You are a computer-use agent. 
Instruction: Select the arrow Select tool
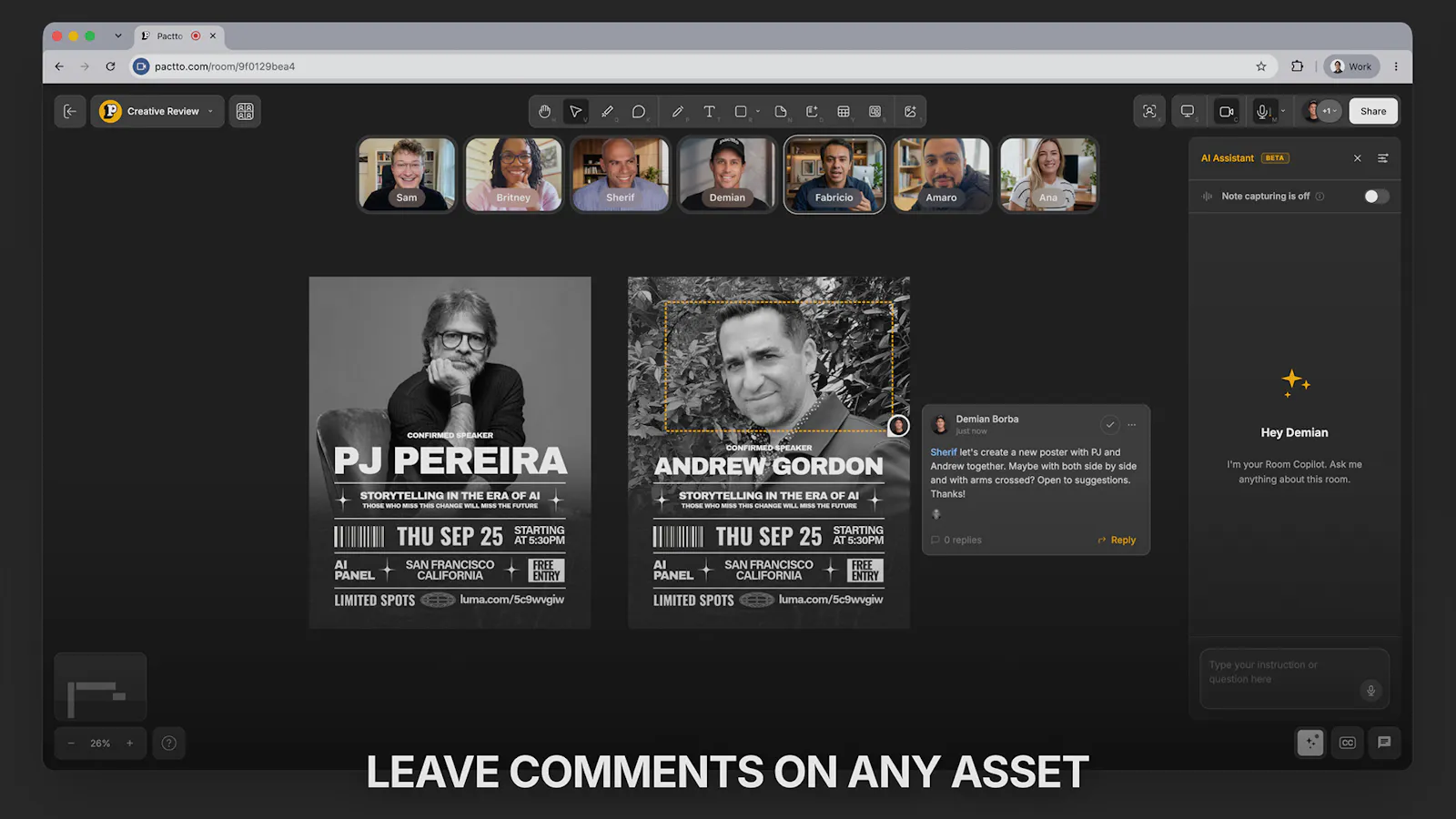[x=575, y=111]
